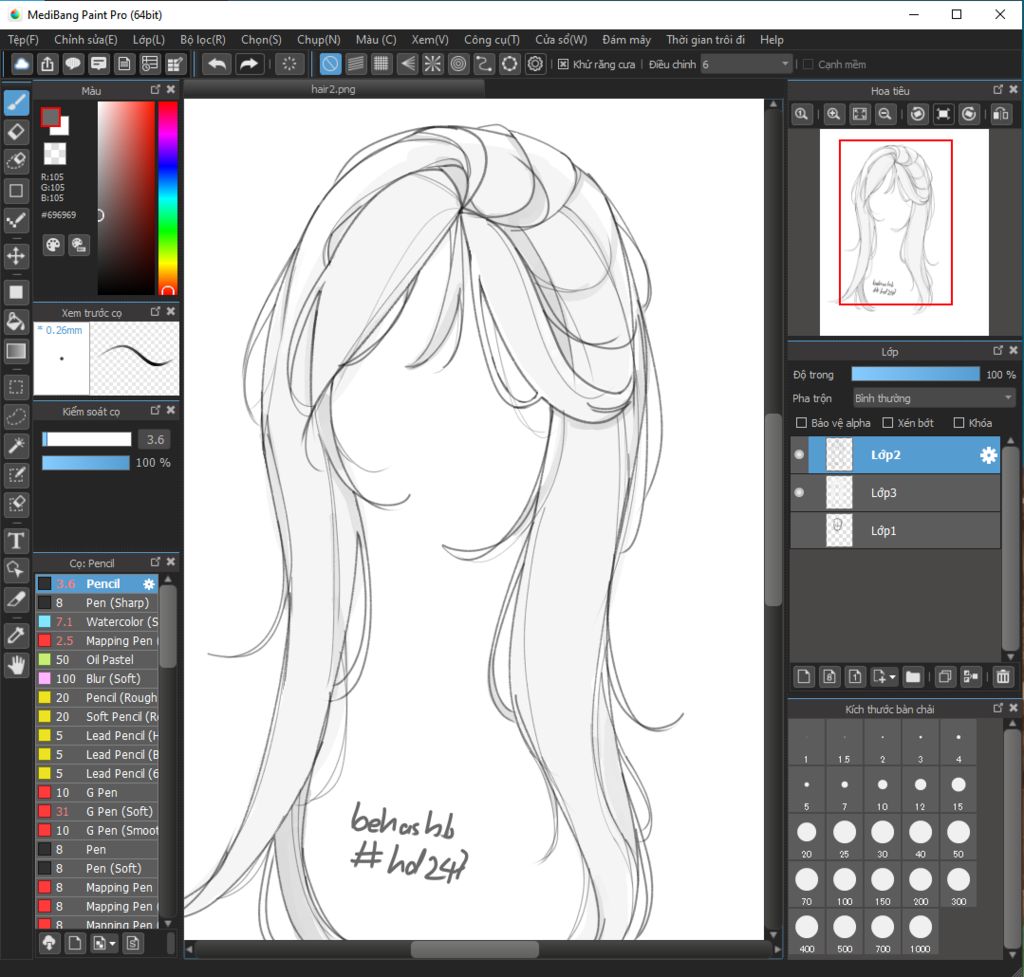This screenshot has height=977, width=1024.
Task: Open the Bộ lọc(R) menu
Action: (203, 40)
